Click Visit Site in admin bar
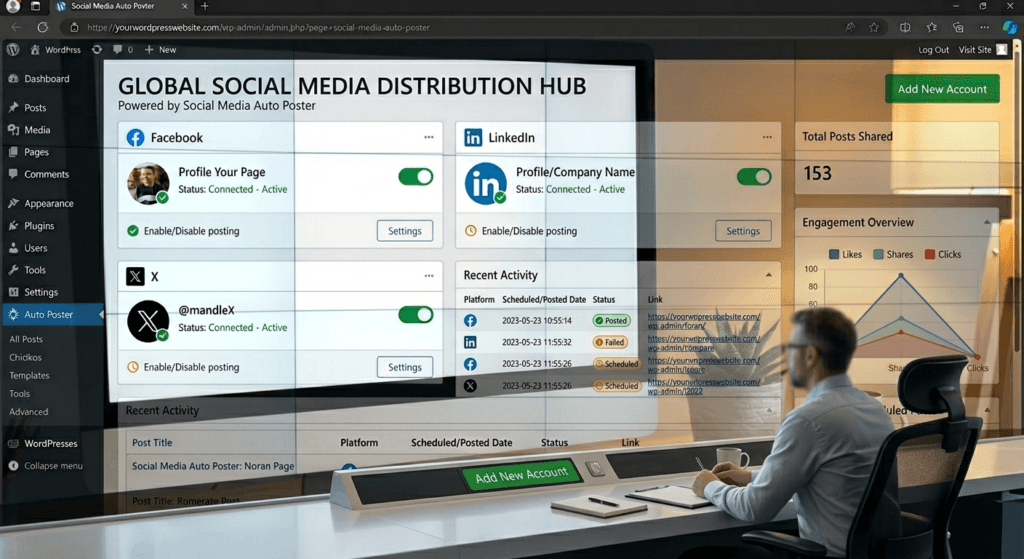 pos(974,50)
